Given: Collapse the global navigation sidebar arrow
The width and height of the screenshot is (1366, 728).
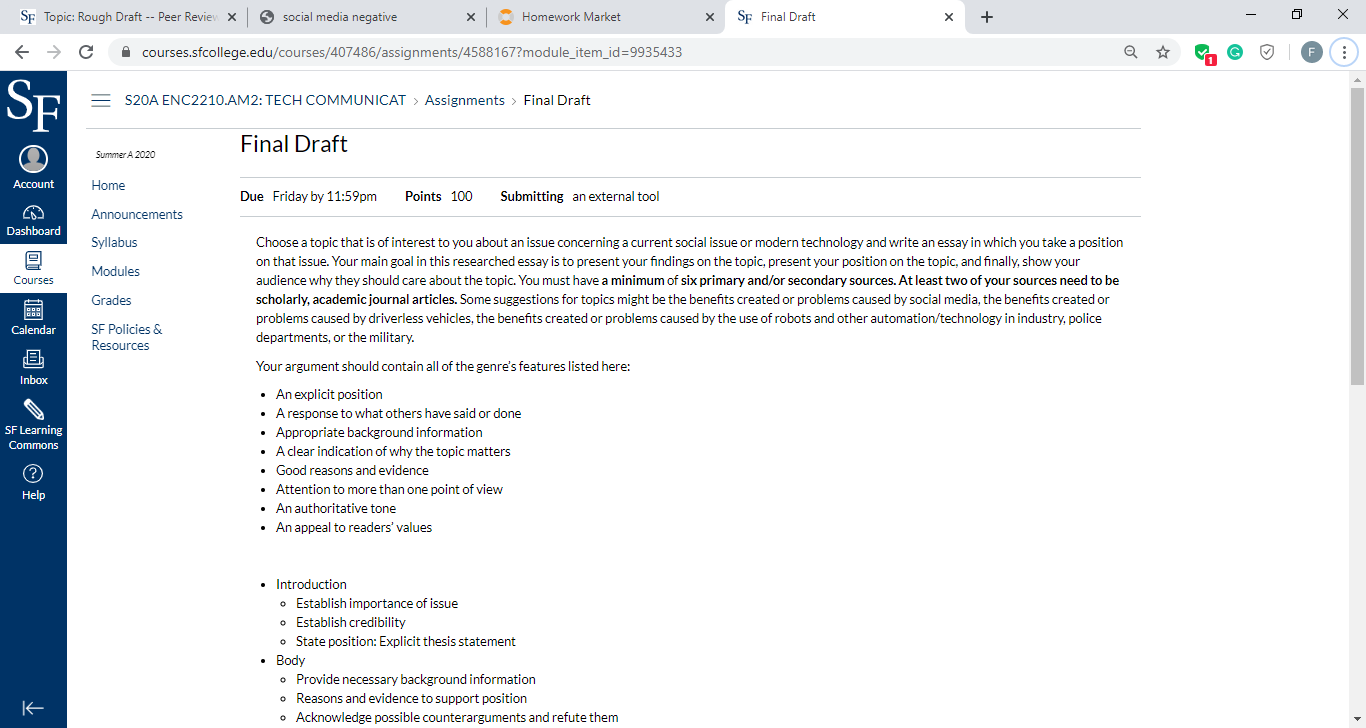Looking at the screenshot, I should [x=33, y=708].
